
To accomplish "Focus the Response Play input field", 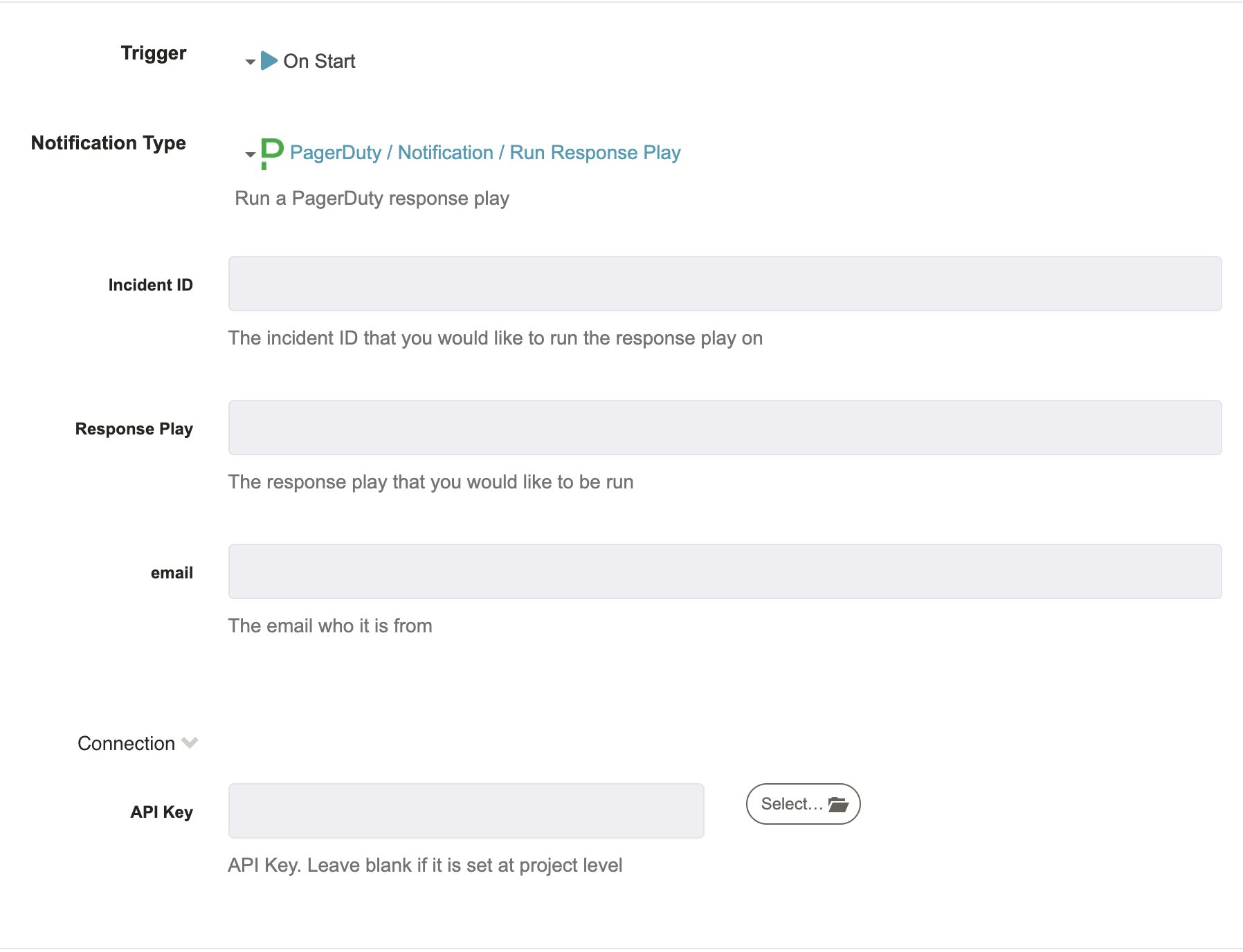I will click(725, 428).
